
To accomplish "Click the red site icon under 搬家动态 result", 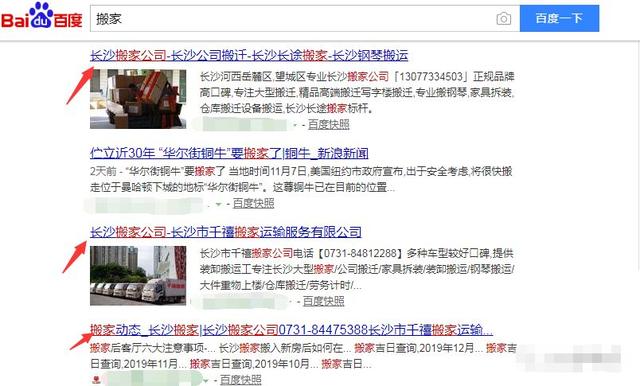I will [96, 380].
